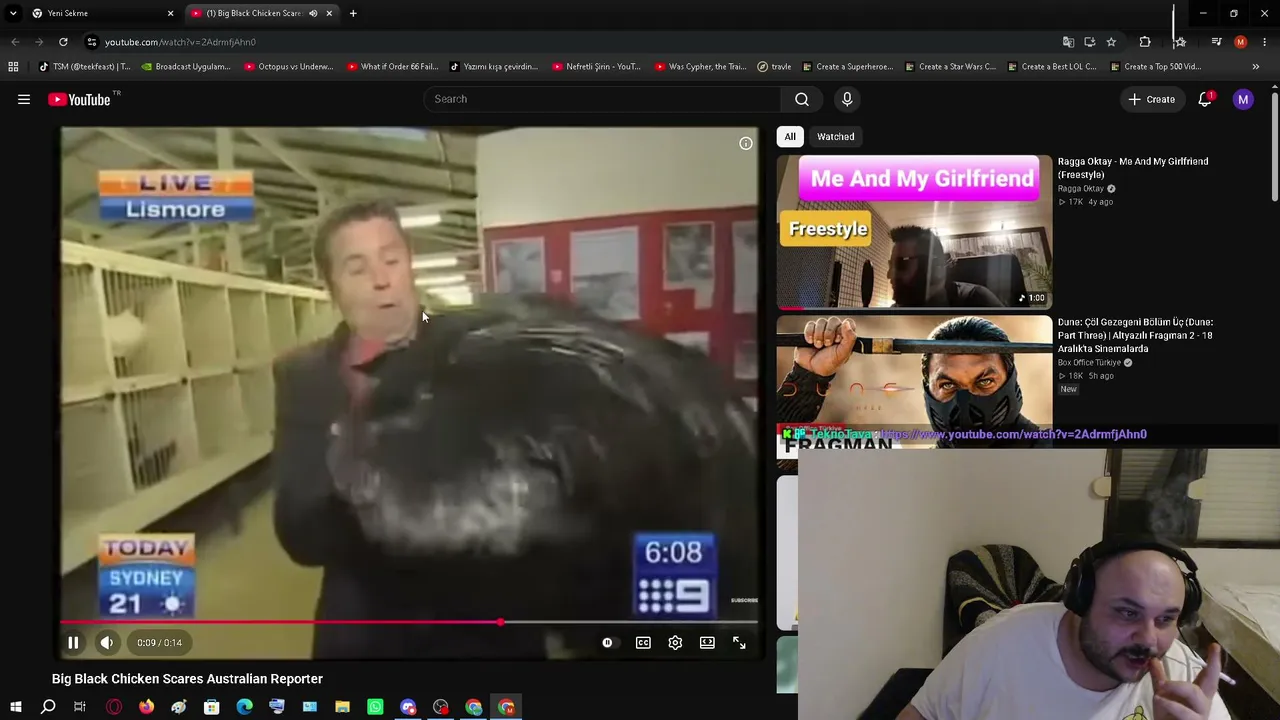Open YouTube notifications bell
This screenshot has width=1280, height=720.
[1205, 99]
